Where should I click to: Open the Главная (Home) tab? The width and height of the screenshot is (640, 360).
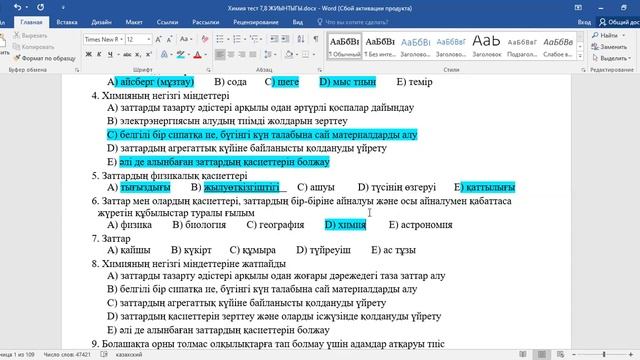31,22
